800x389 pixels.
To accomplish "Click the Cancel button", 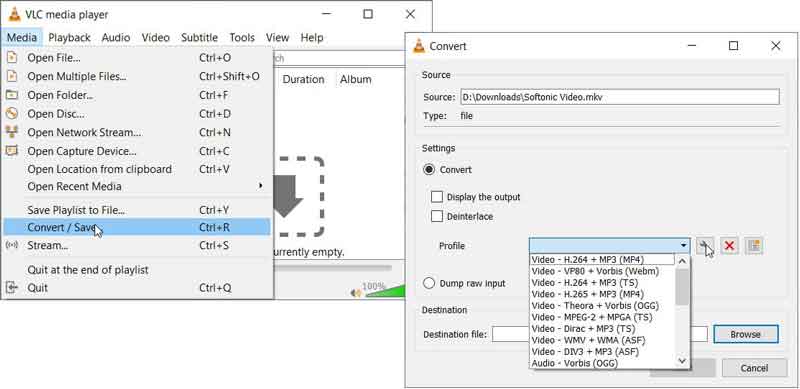I will 754,368.
